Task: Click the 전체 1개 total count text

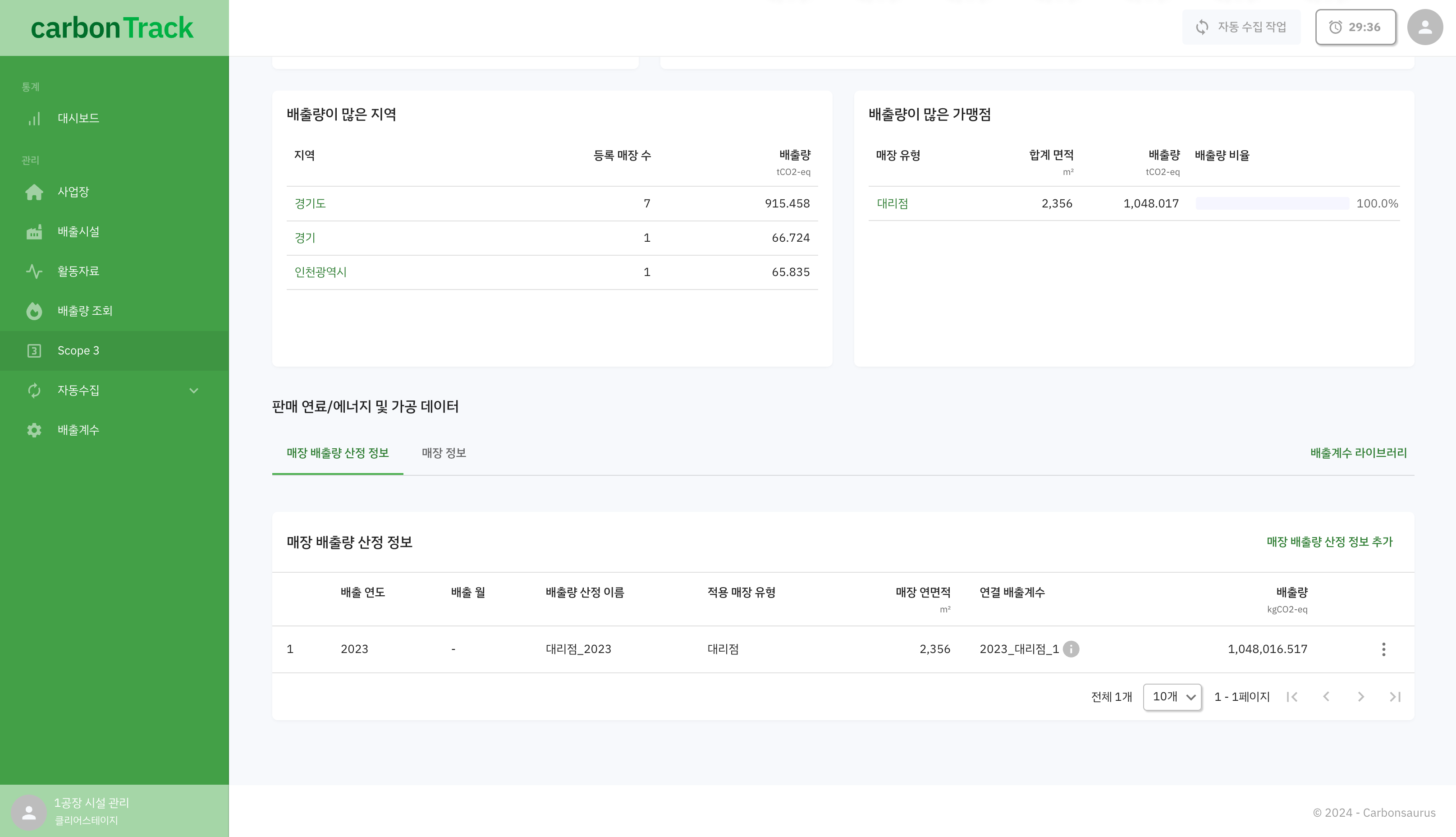Action: pos(1111,697)
